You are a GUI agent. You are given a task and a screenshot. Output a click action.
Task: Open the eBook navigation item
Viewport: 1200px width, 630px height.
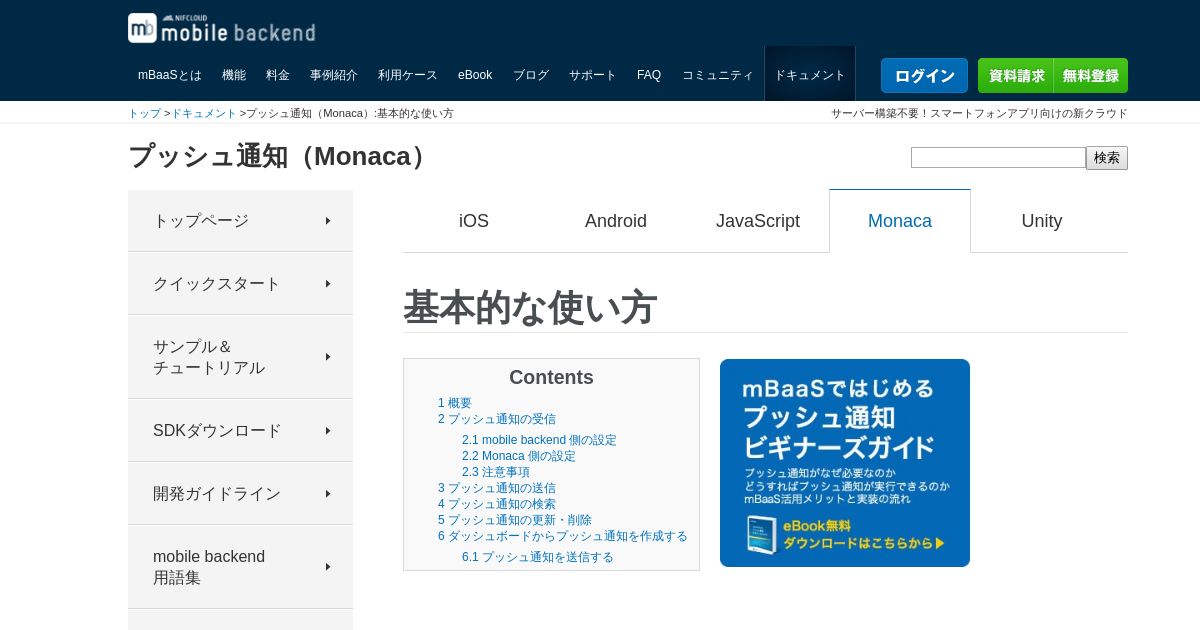[475, 75]
